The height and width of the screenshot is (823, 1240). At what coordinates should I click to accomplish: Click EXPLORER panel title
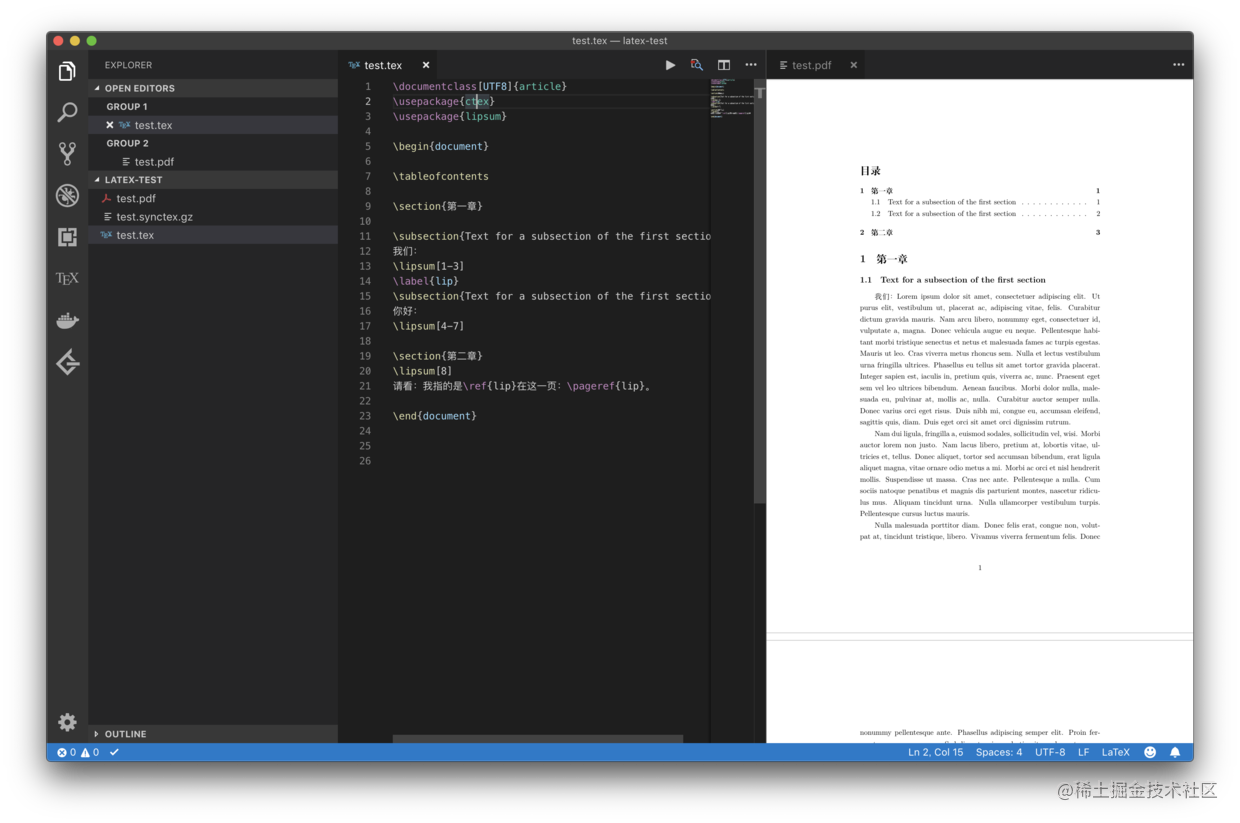pyautogui.click(x=128, y=65)
